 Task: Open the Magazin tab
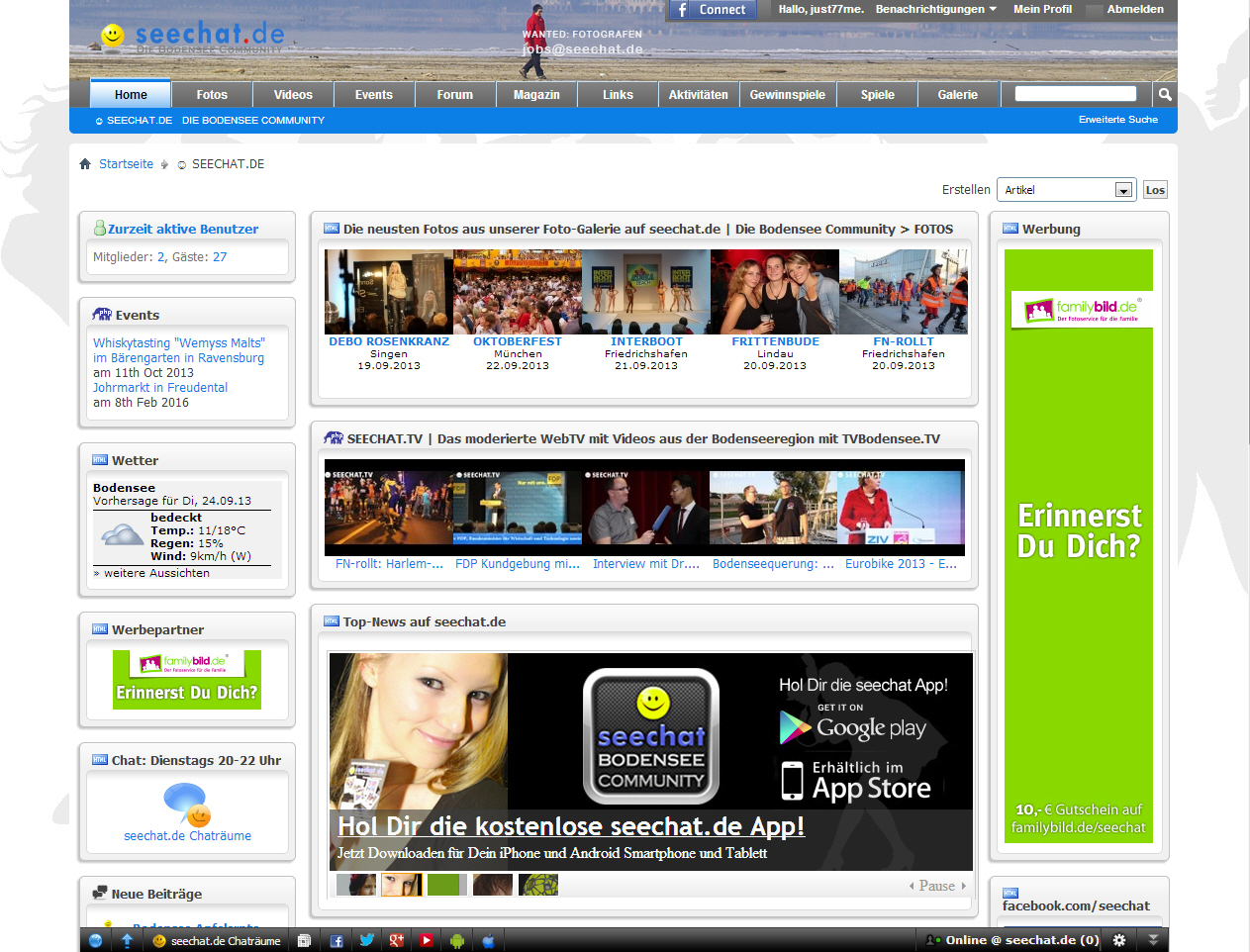tap(536, 95)
